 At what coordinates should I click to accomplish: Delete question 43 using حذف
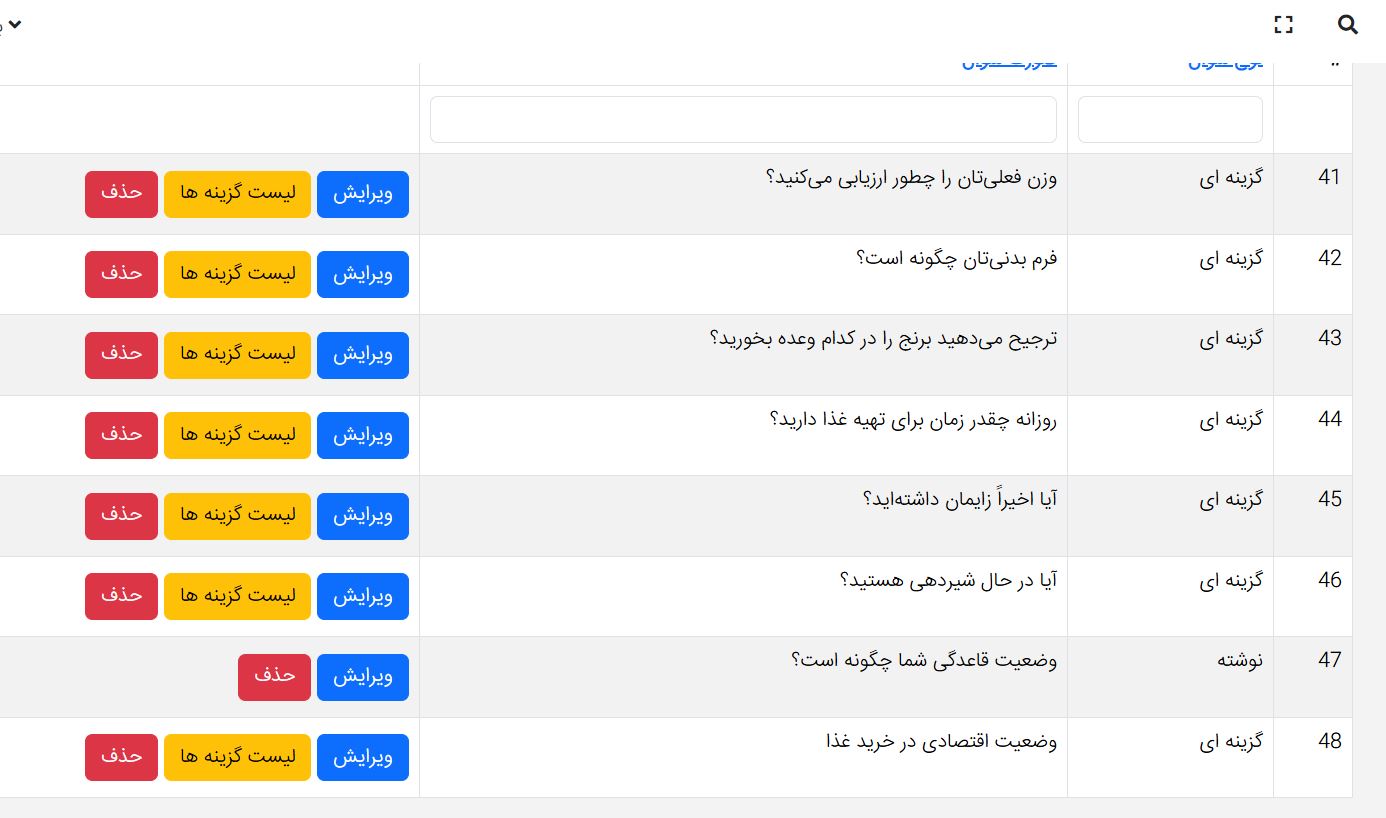121,355
